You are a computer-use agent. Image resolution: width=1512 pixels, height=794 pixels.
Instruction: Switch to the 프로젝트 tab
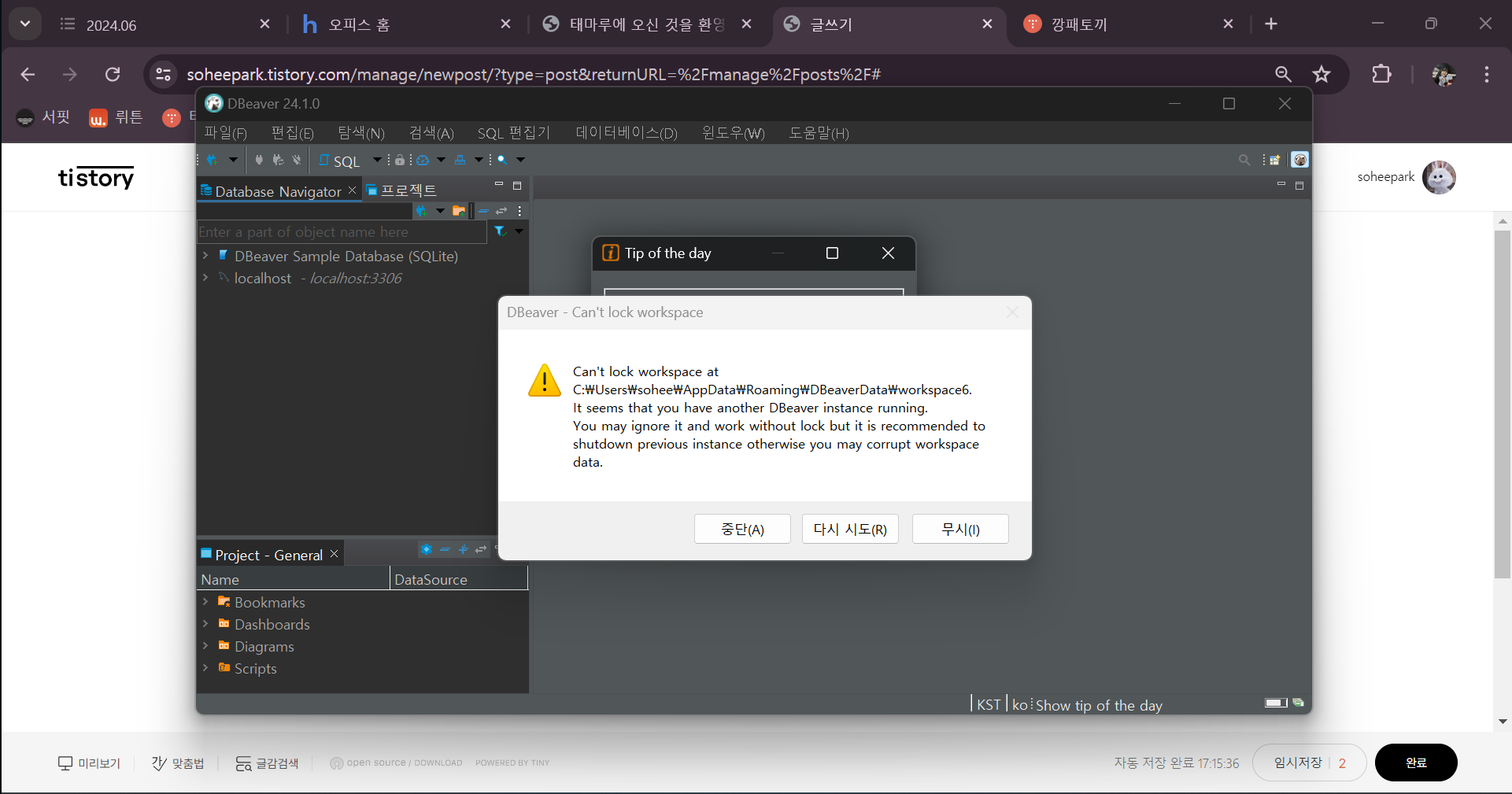point(401,190)
